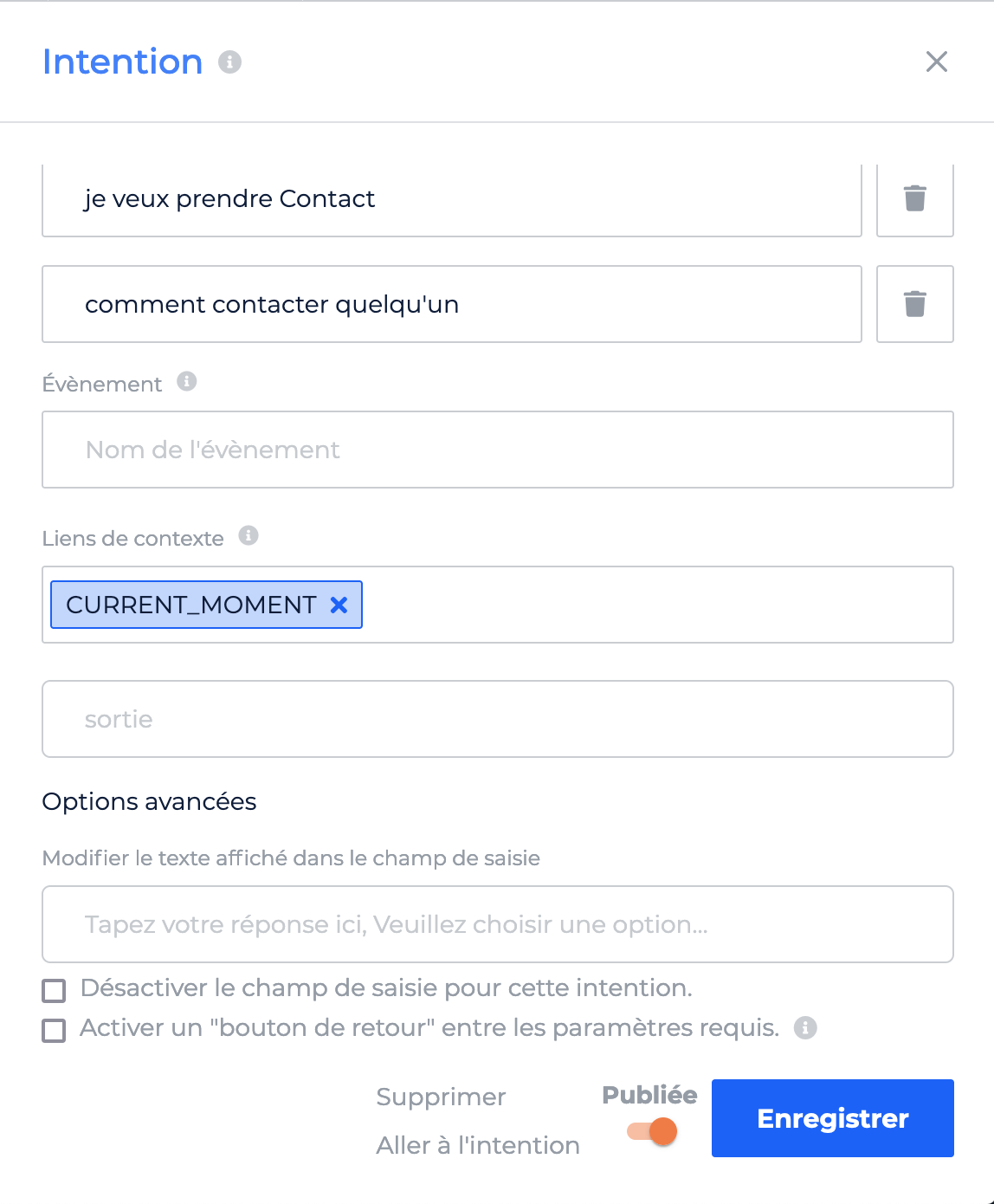Delete the phrase "comment contacter quelqu'un"
This screenshot has width=994, height=1204.
tap(915, 304)
